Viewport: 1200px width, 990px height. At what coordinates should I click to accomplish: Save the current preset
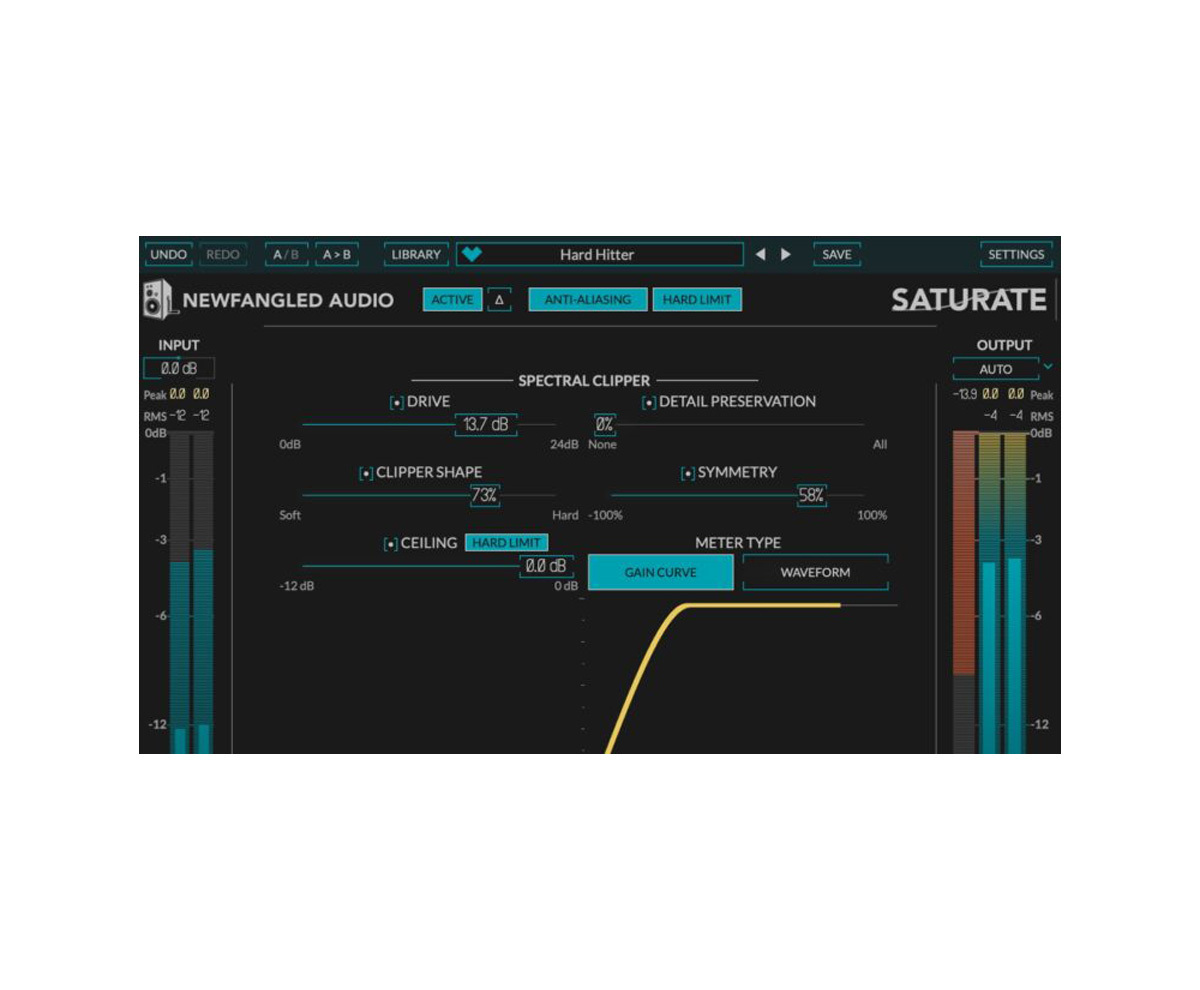(x=836, y=254)
